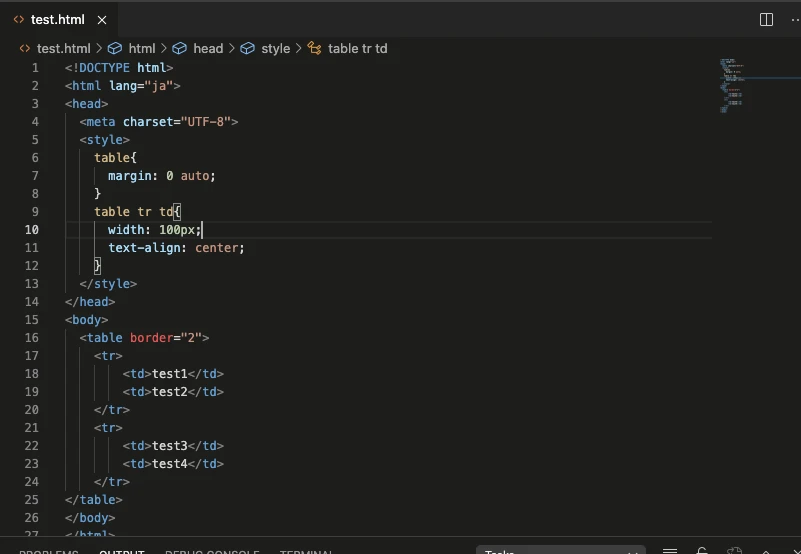This screenshot has height=554, width=801.
Task: Click the 'margin: 0 auto;' declaration
Action: (162, 176)
